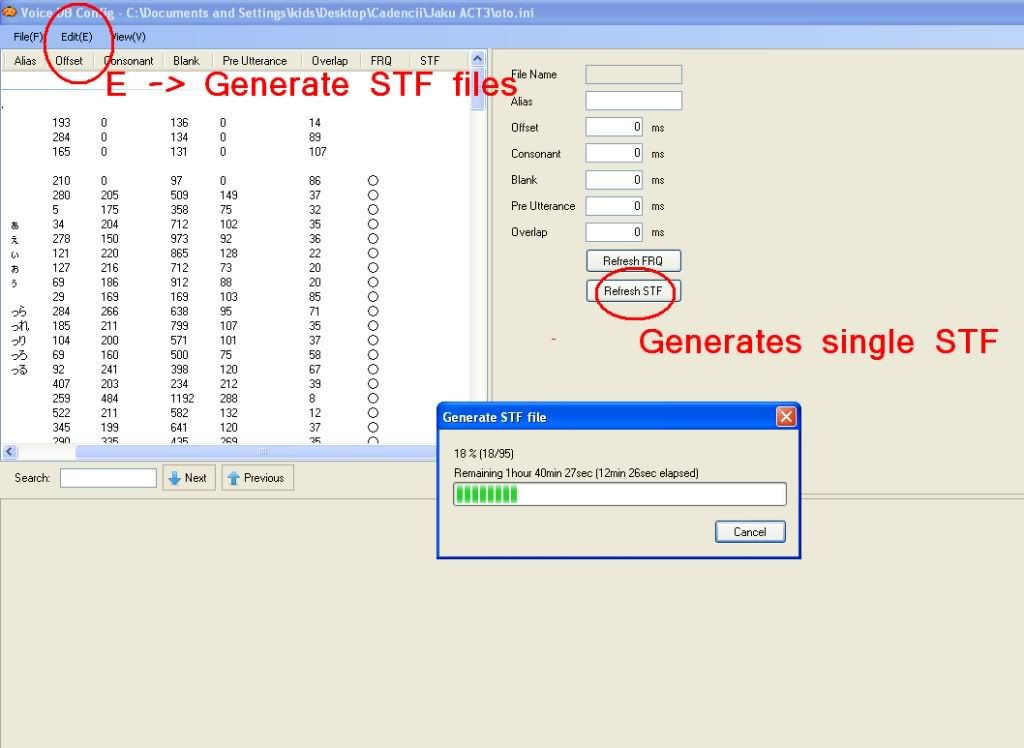Cancel the STF file generation

click(x=750, y=532)
